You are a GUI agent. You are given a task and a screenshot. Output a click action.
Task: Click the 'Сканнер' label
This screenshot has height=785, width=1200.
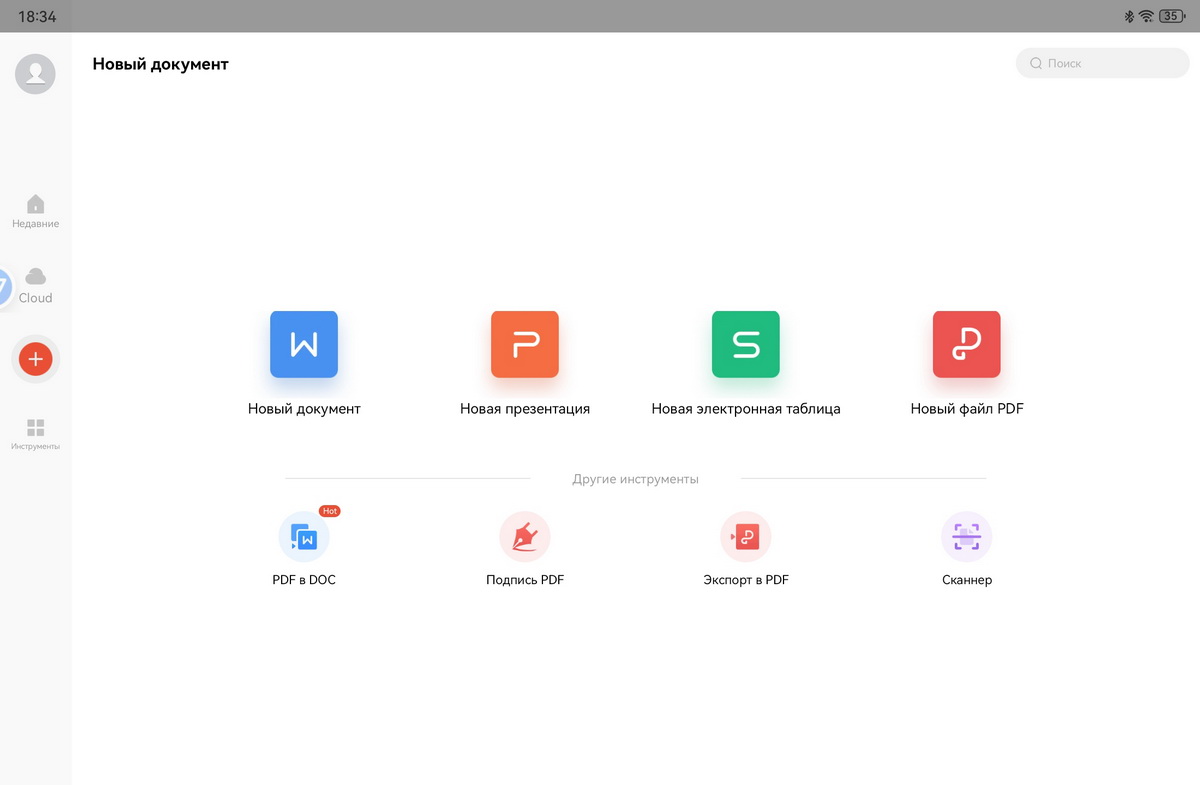coord(967,580)
